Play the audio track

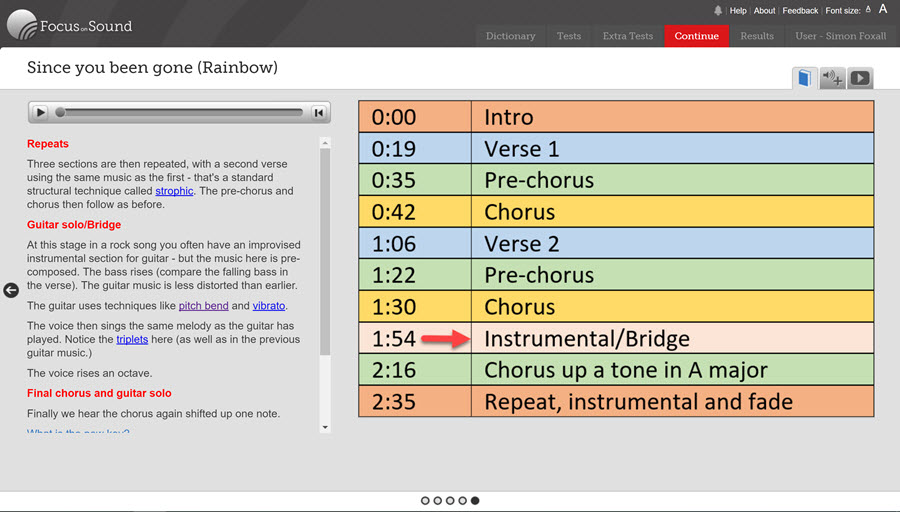[x=40, y=113]
